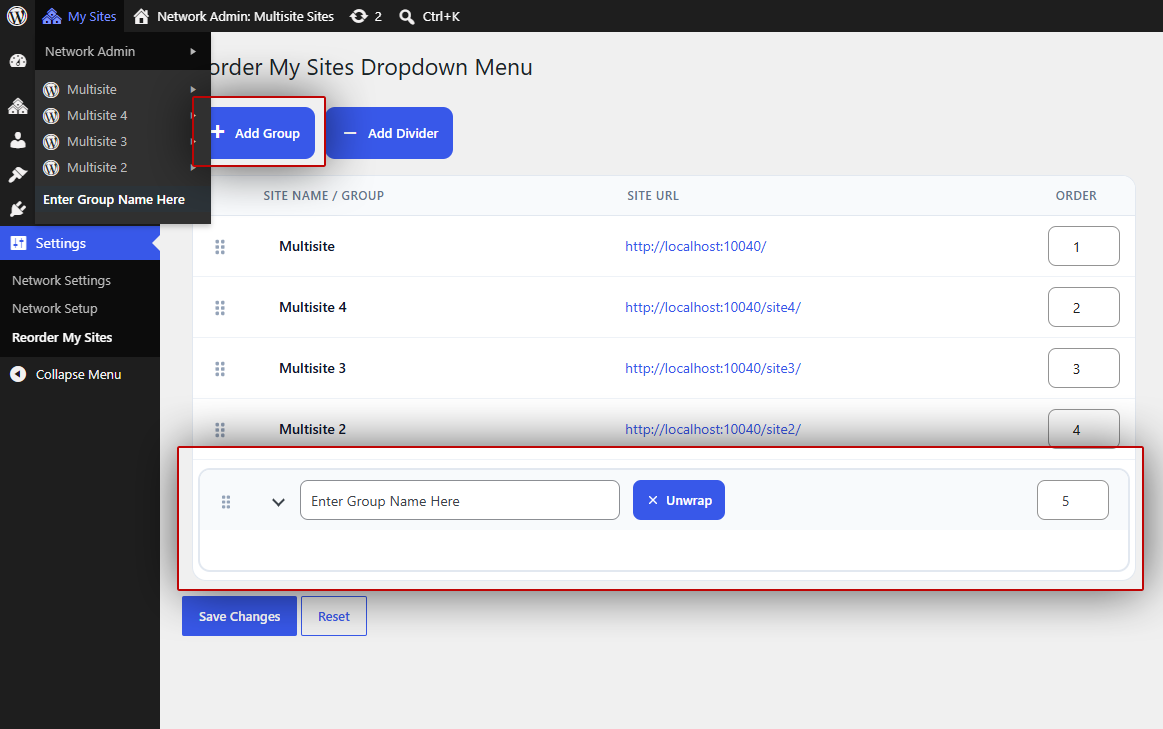
Task: Click the Multisite 3 site name
Action: [x=312, y=368]
